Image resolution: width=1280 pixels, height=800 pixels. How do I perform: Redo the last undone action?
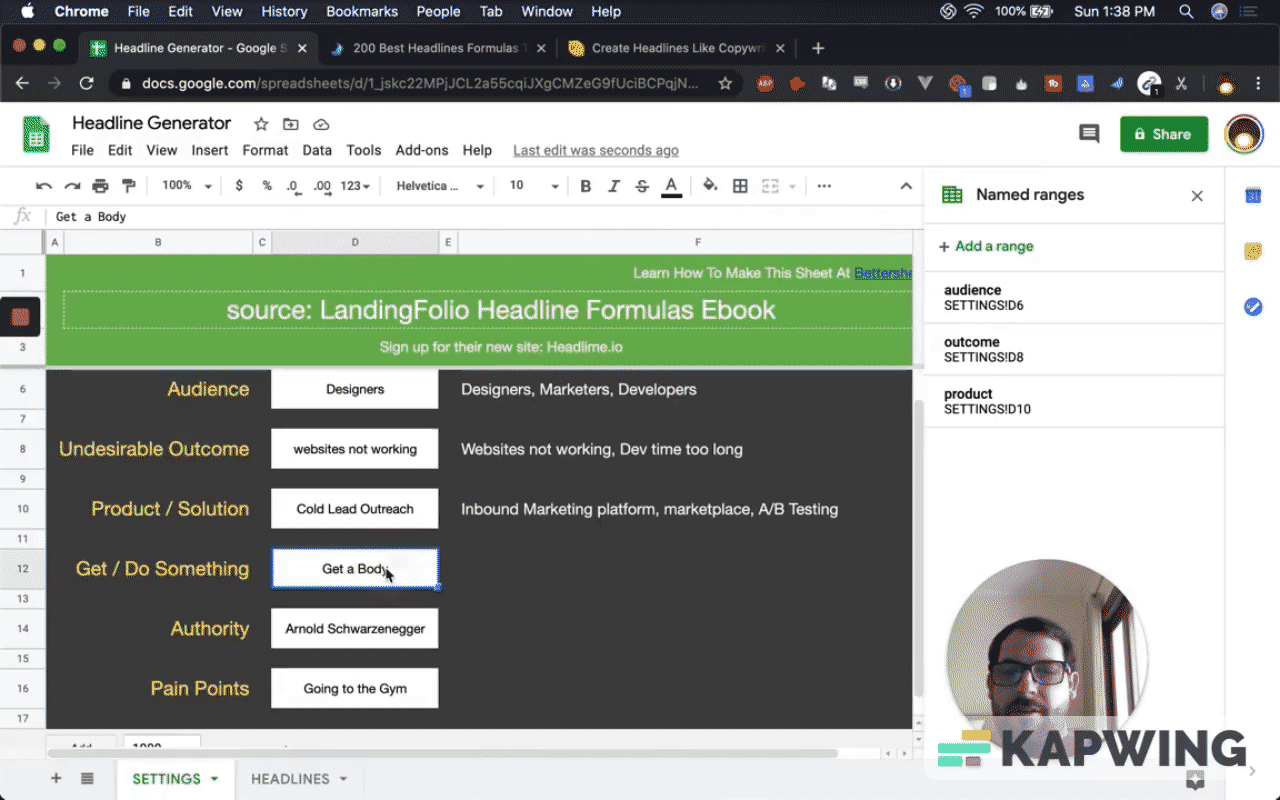pyautogui.click(x=72, y=186)
